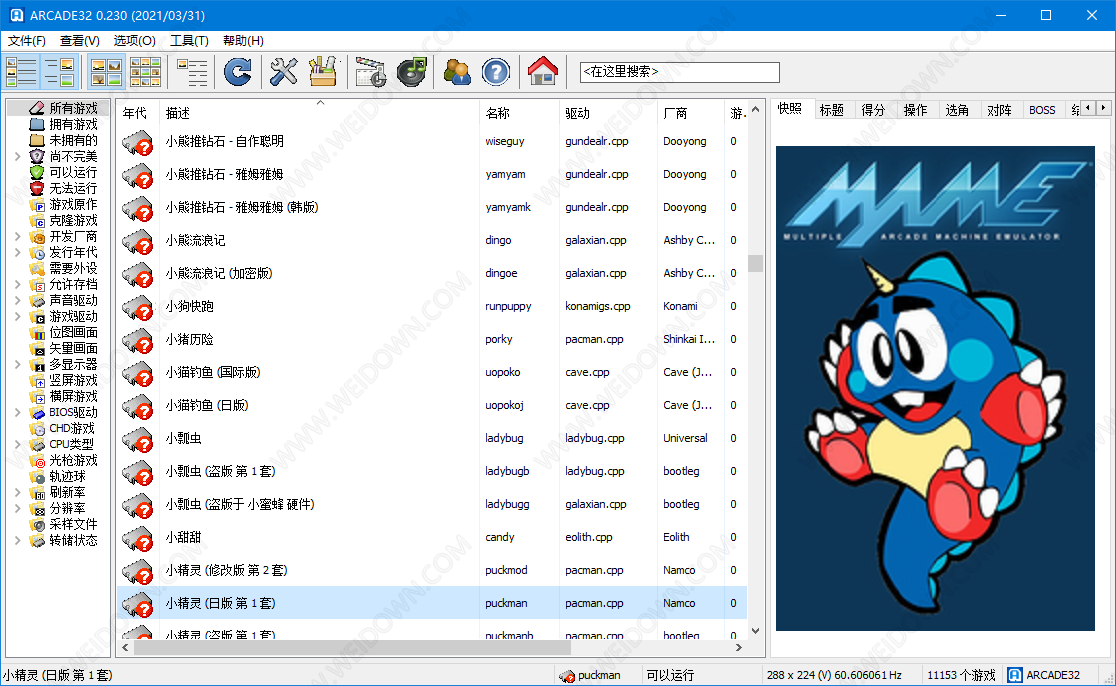Toggle the folder list panel button

click(x=21, y=72)
